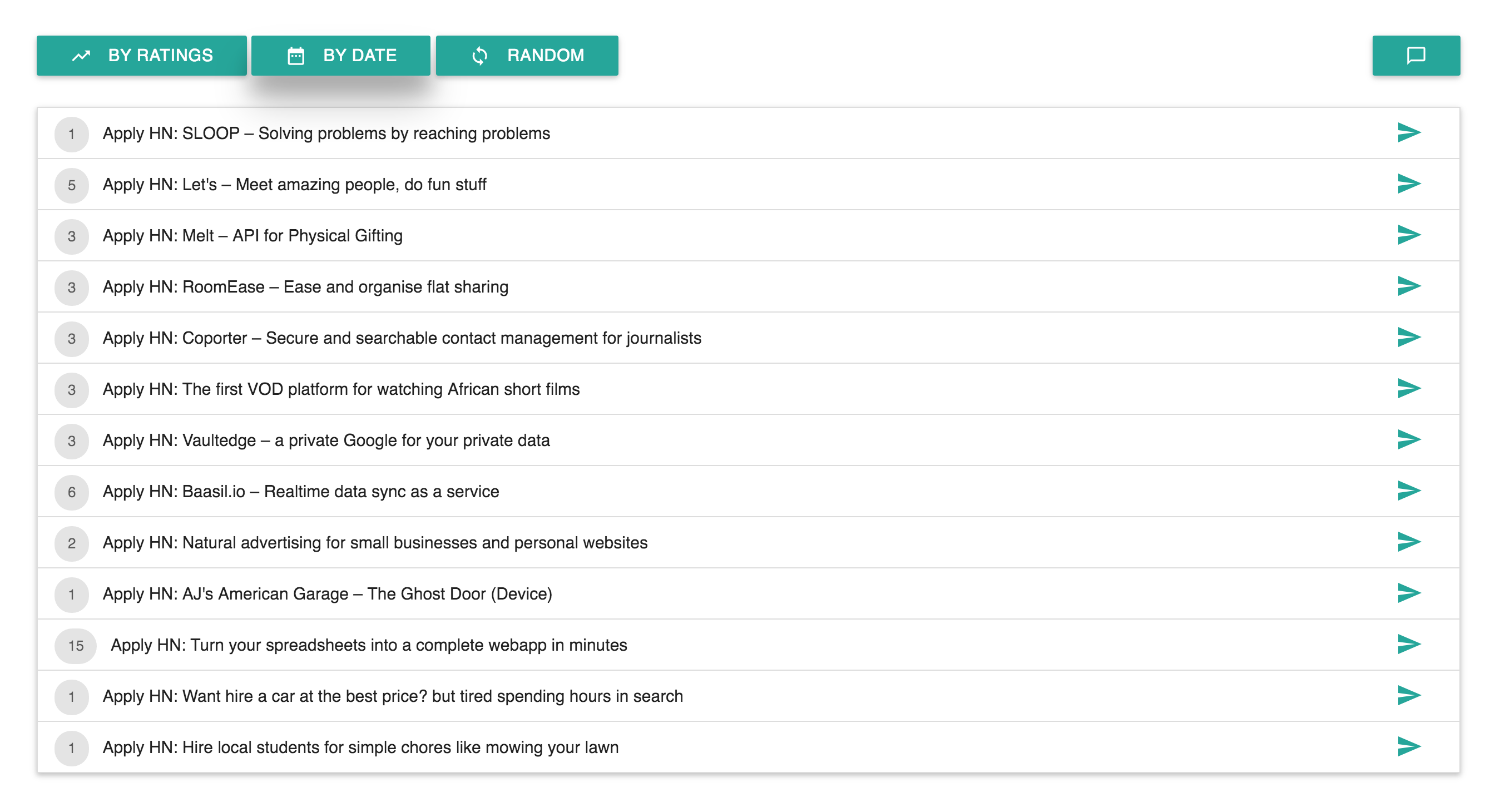Open spreadsheets webapp entry arrow icon
1495x812 pixels.
[1408, 644]
